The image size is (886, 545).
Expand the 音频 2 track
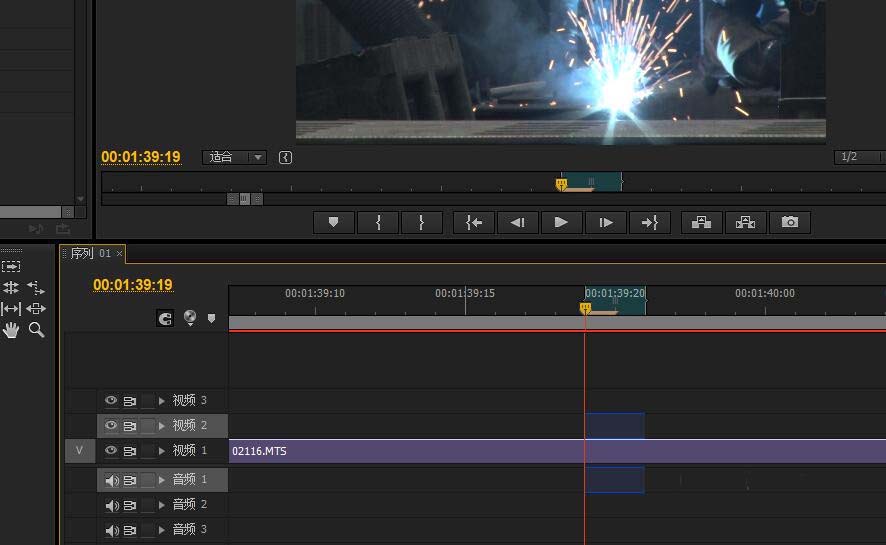point(162,505)
